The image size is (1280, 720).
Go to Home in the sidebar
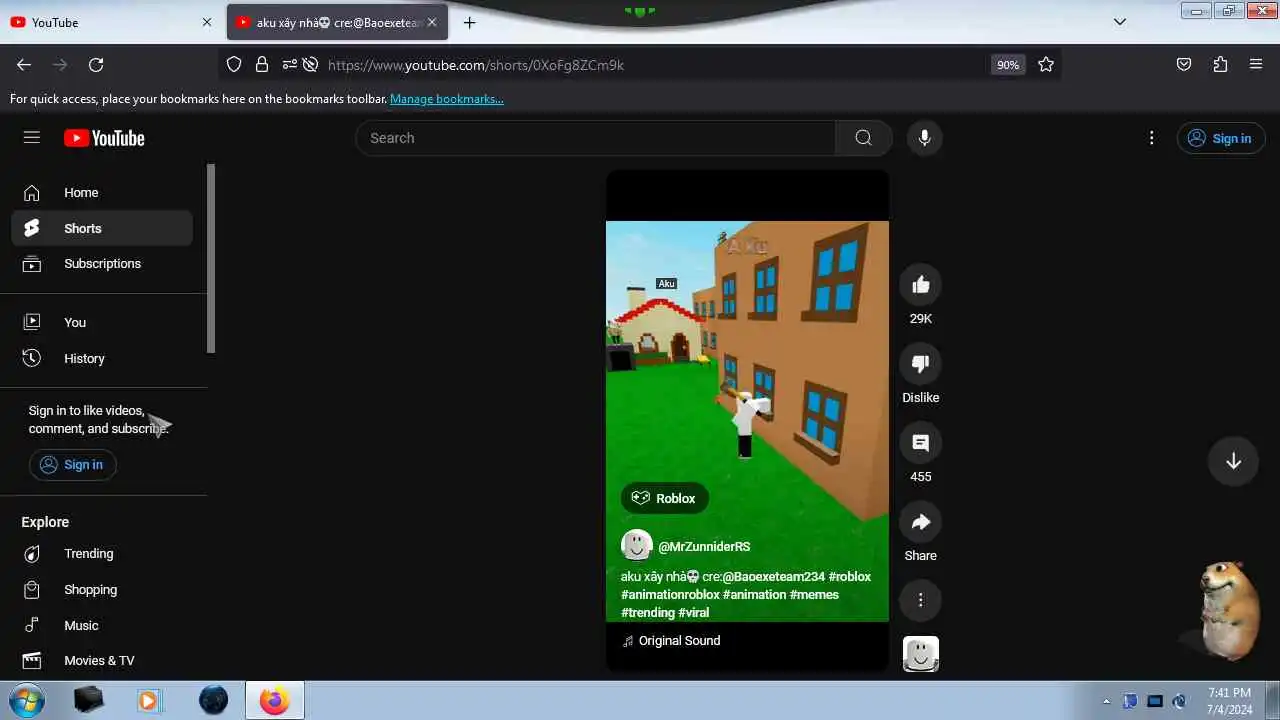pos(102,193)
